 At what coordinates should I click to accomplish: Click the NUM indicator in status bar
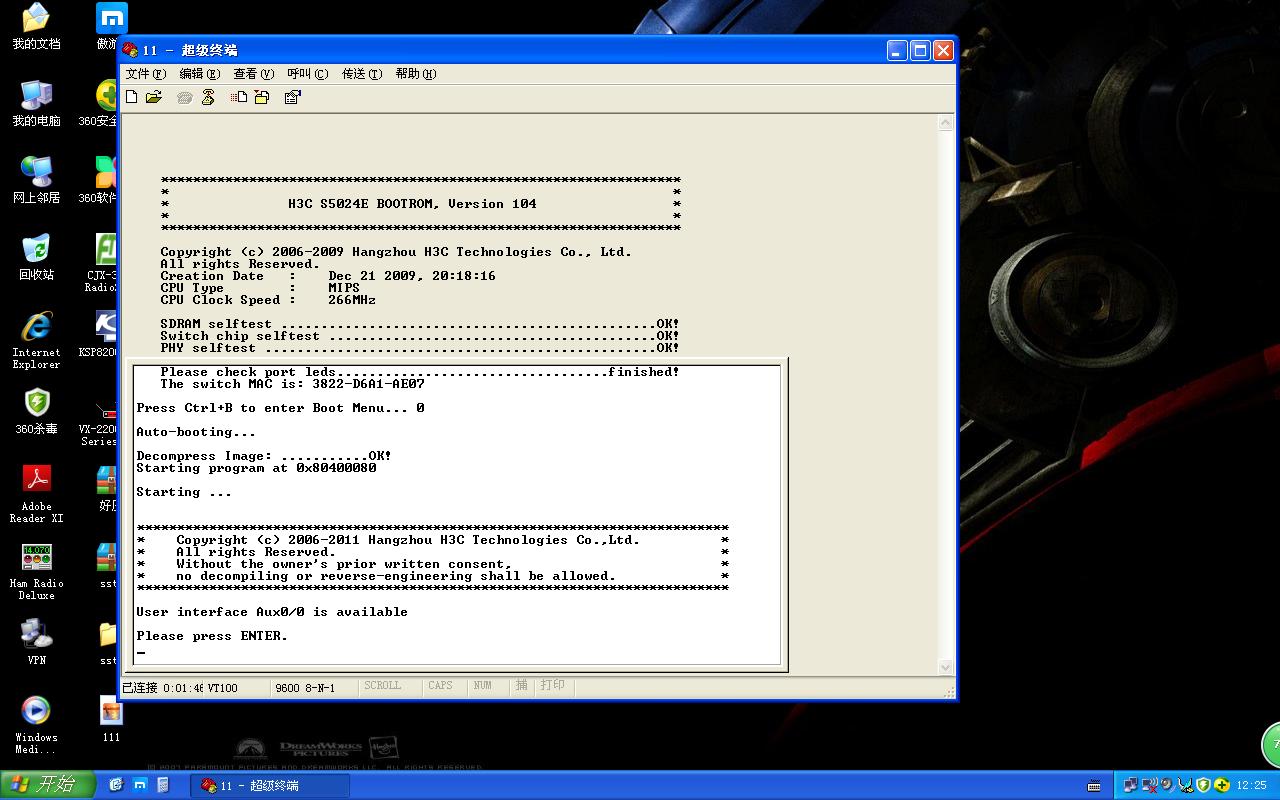pos(483,686)
